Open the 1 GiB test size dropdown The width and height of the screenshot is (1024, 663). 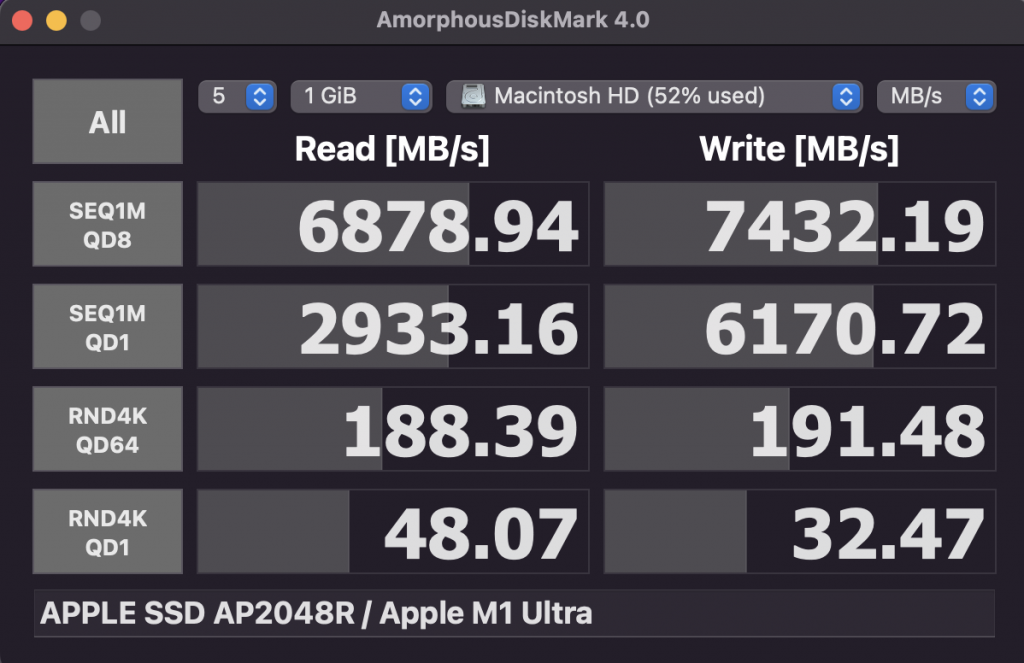point(361,96)
